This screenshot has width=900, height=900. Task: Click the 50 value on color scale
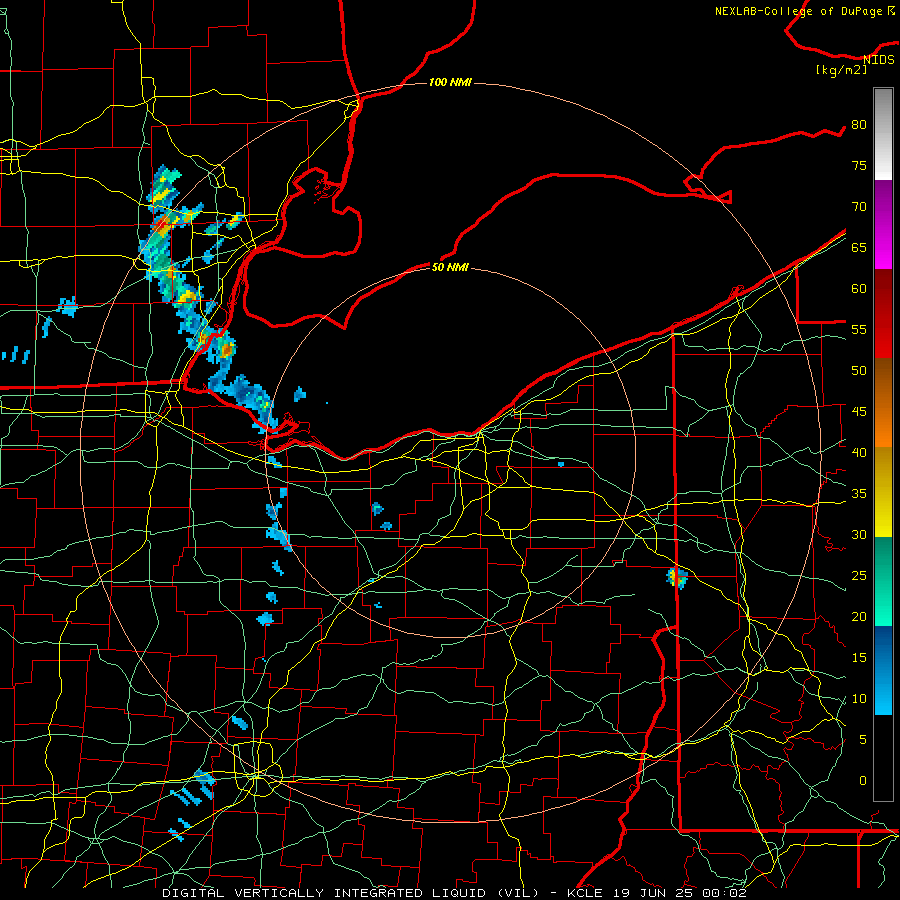pyautogui.click(x=859, y=370)
